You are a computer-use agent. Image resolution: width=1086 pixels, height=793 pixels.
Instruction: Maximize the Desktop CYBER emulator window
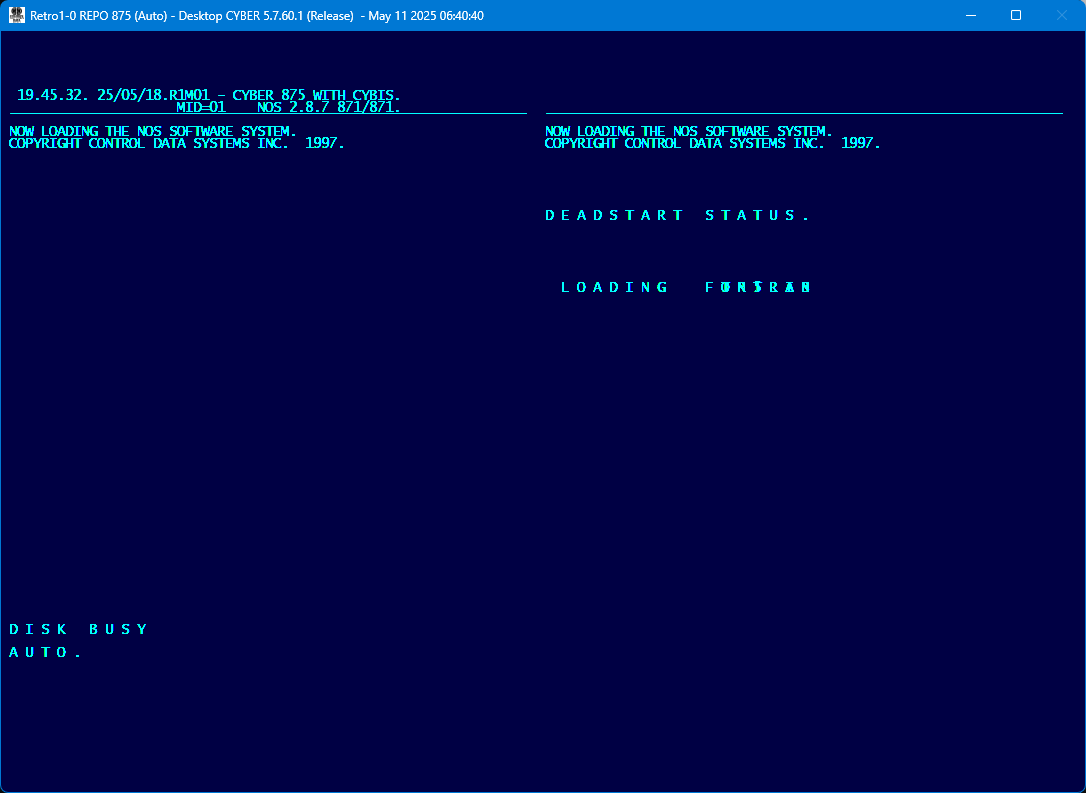tap(1015, 15)
